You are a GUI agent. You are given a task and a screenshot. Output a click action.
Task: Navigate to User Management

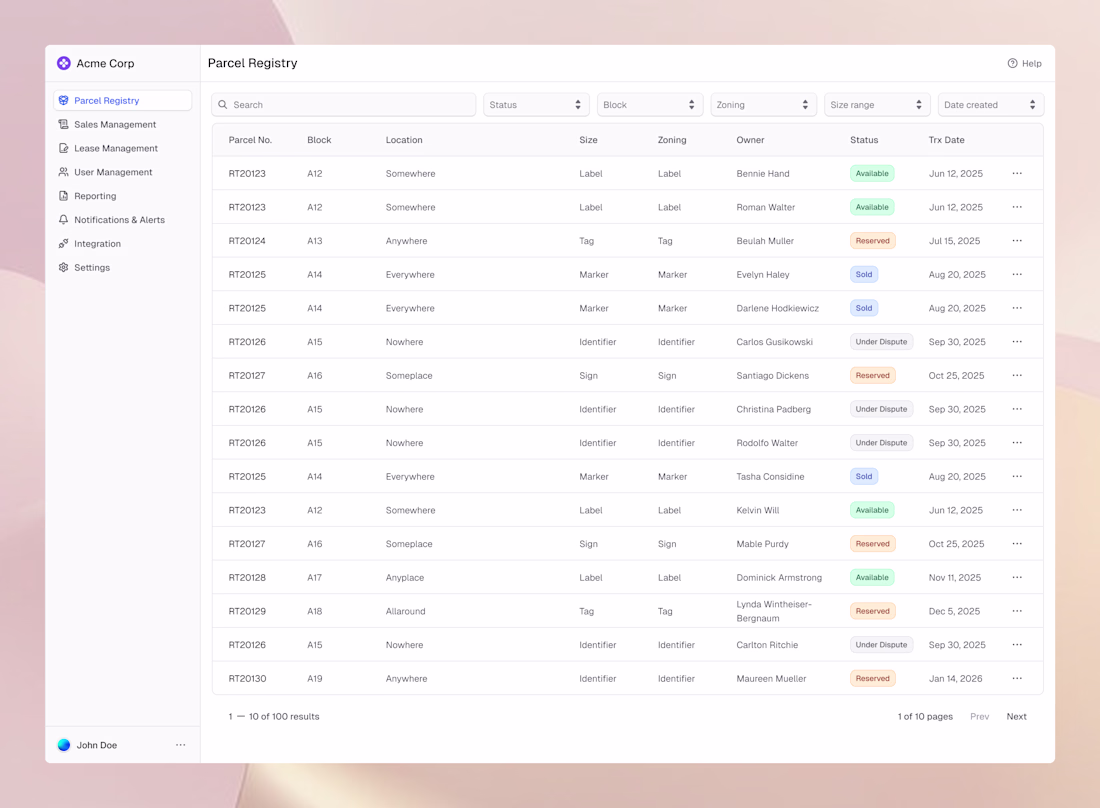pos(123,172)
